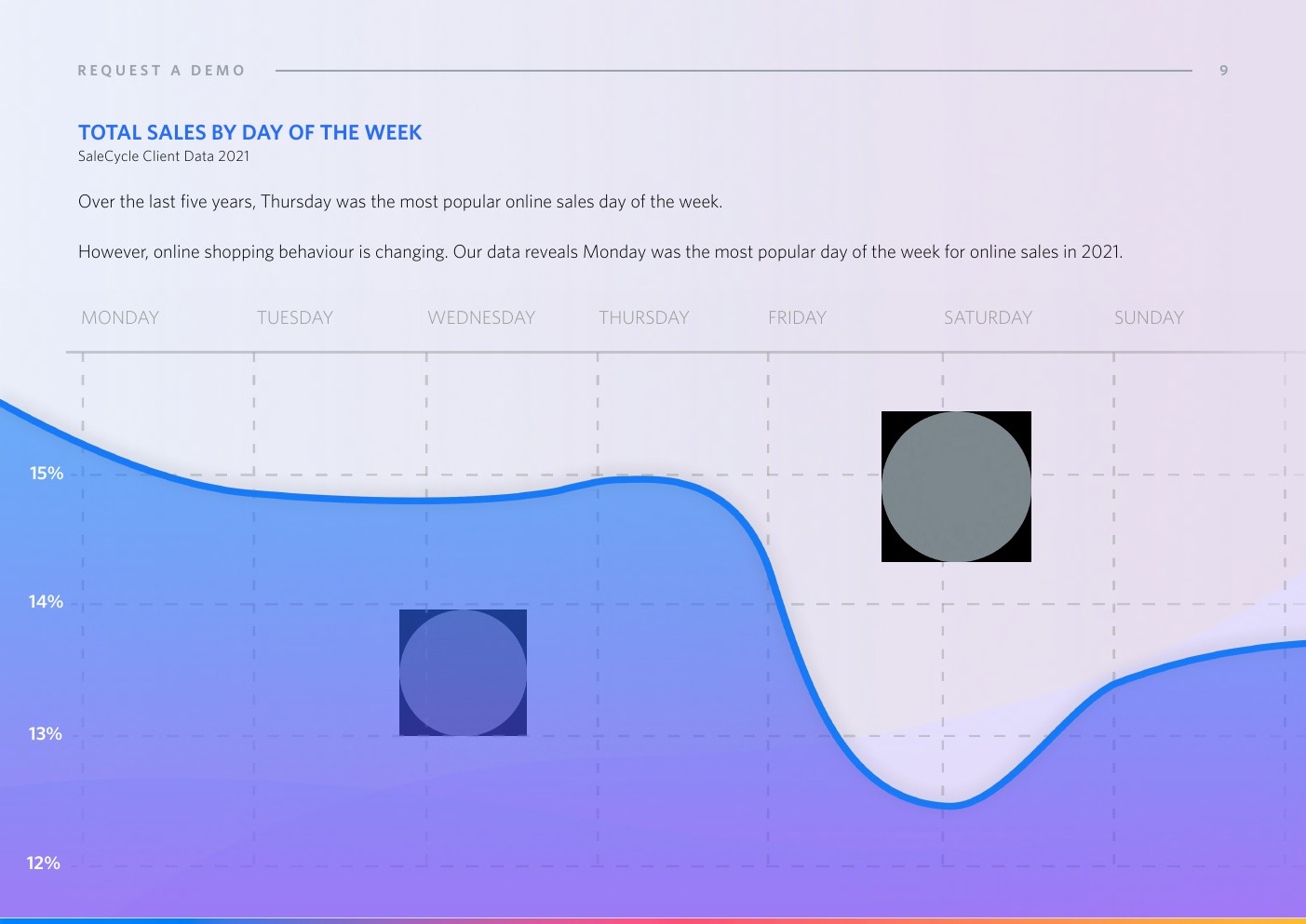Click the 13% axis label
Viewport: 1306px width, 924px height.
[x=45, y=734]
